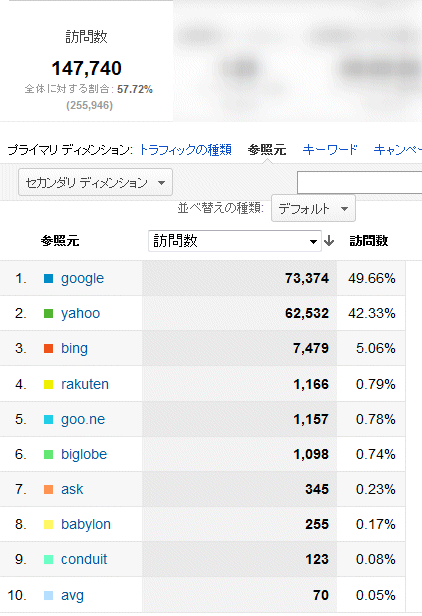422x616 pixels.
Task: Open the rakuten source link
Action: (85, 384)
